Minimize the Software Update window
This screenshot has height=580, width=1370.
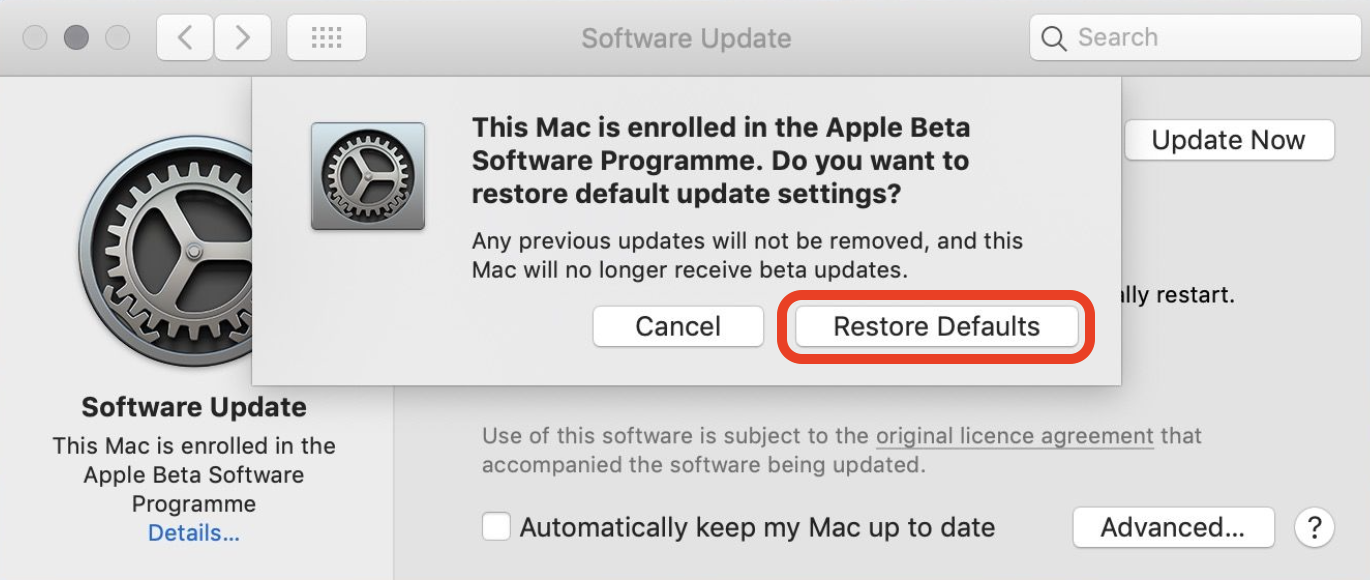(76, 38)
